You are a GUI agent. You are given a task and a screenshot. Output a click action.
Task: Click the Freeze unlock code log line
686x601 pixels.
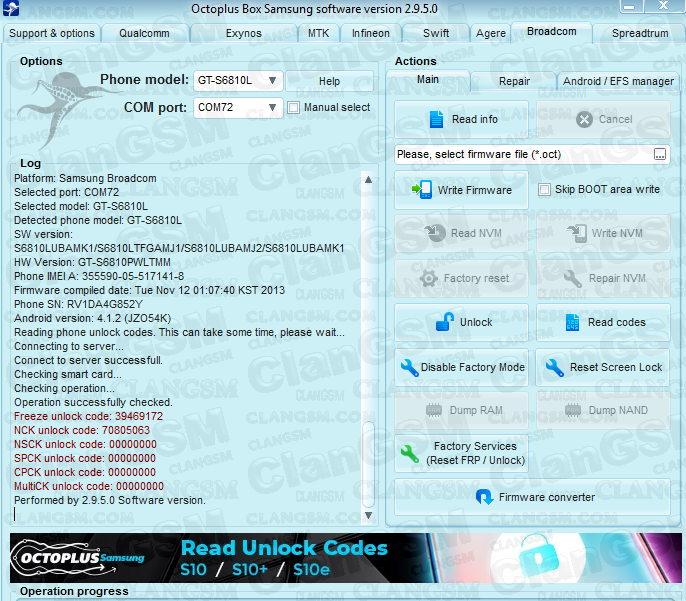(88, 416)
